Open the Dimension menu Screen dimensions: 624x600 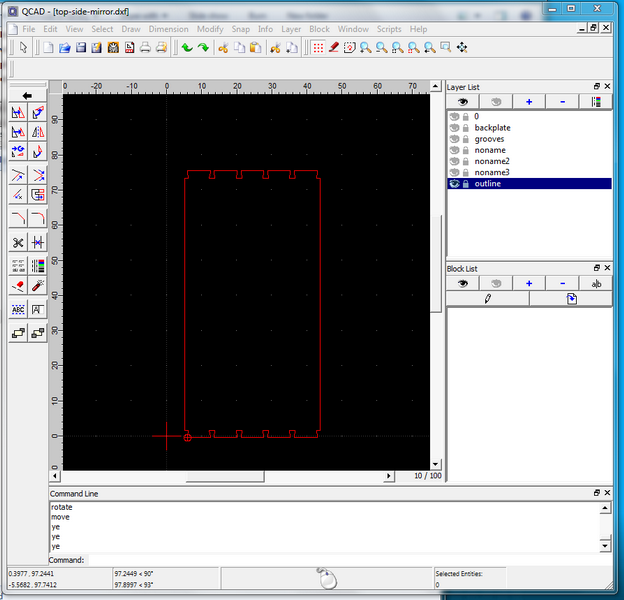point(168,29)
